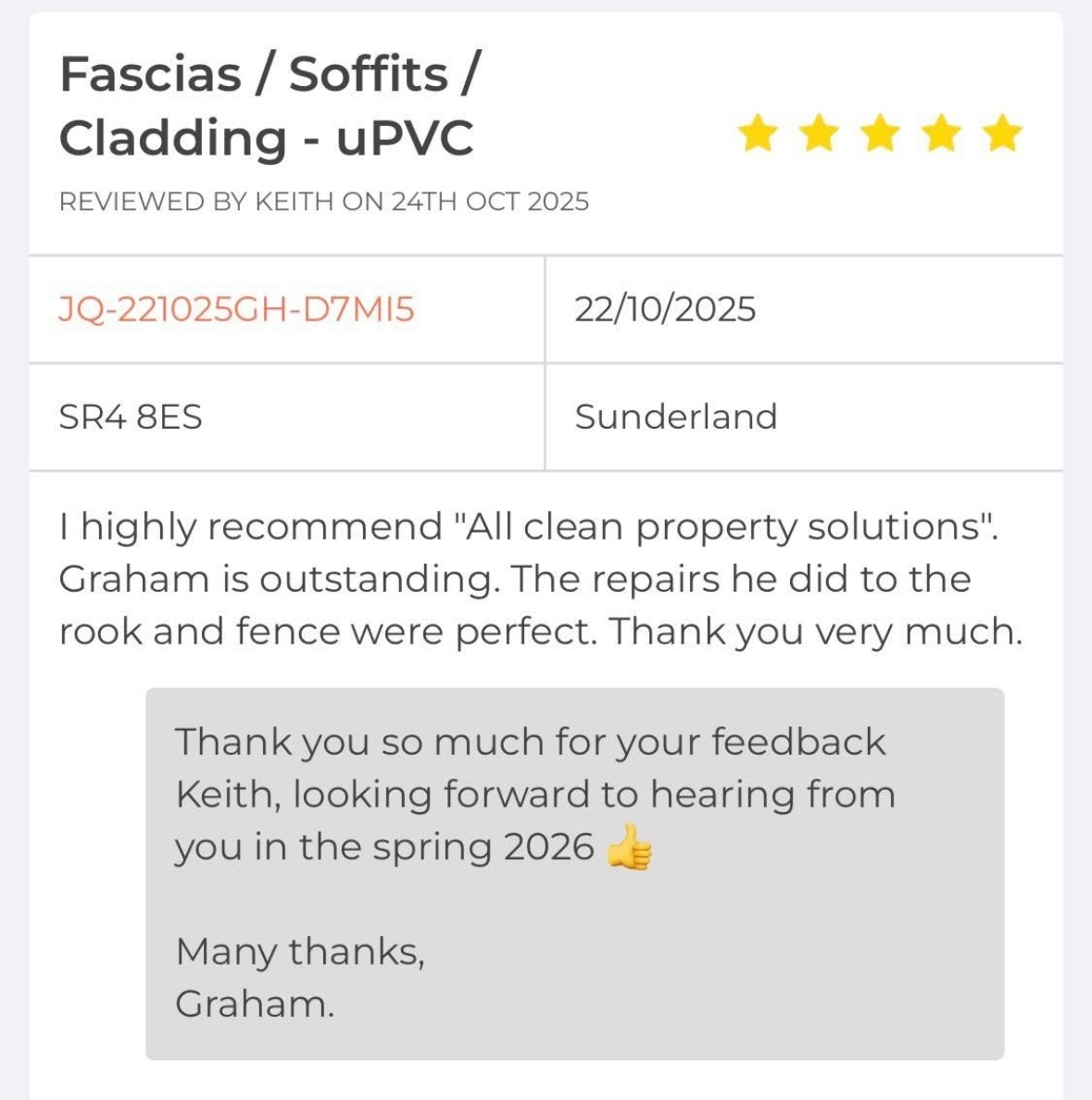This screenshot has height=1100, width=1092.
Task: Open job reference JQ-221025GH-D7MI5 link
Action: point(236,309)
